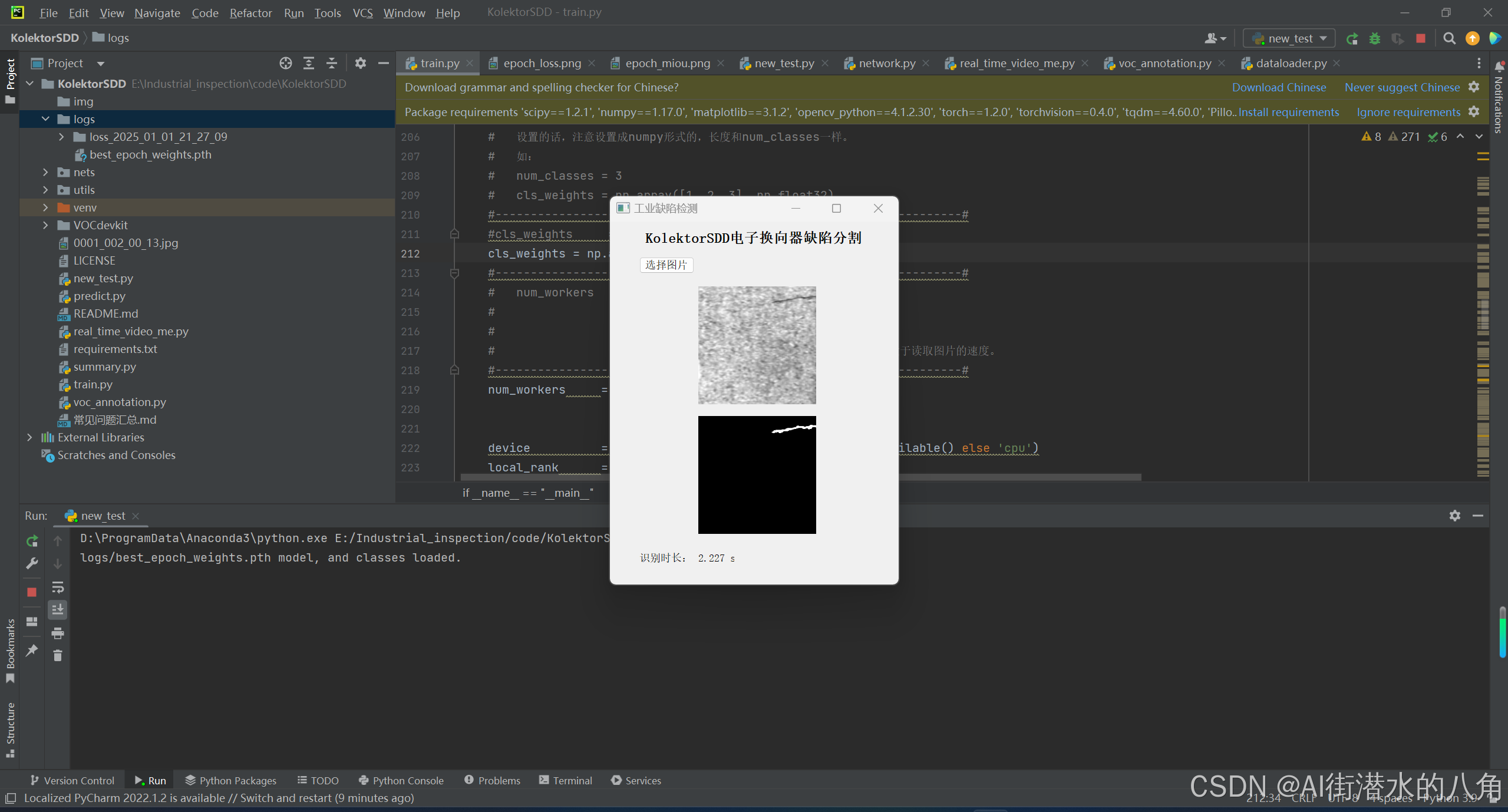The height and width of the screenshot is (812, 1508).
Task: Expand loss_2025_01_01_21_27_09 folder
Action: coord(61,137)
